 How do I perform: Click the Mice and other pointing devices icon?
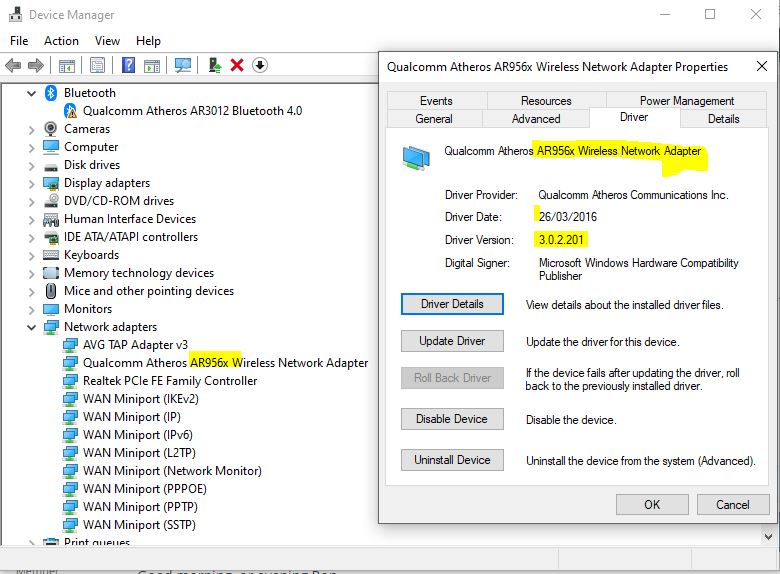click(51, 291)
